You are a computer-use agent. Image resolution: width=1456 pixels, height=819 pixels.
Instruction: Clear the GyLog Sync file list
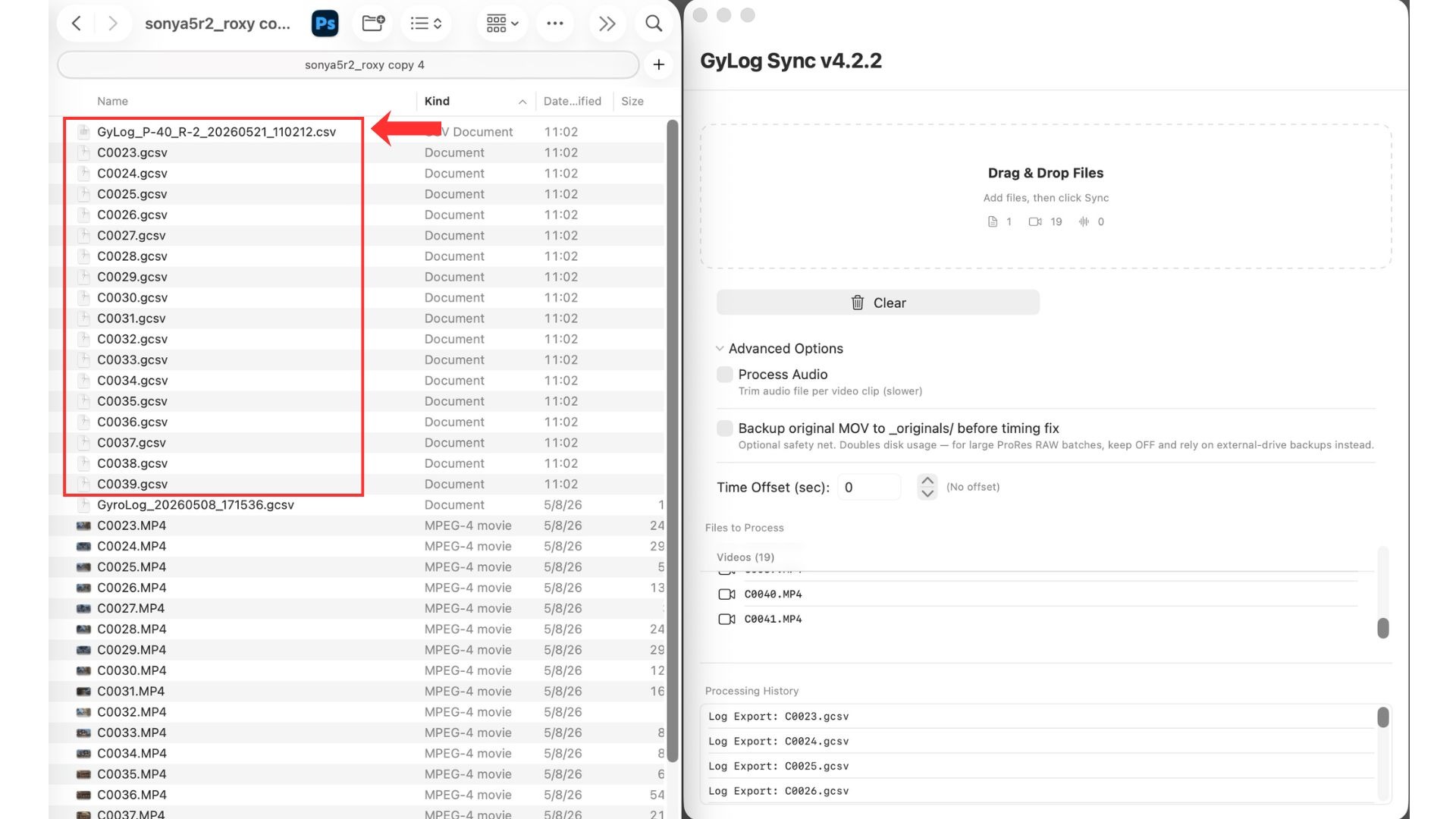point(878,303)
